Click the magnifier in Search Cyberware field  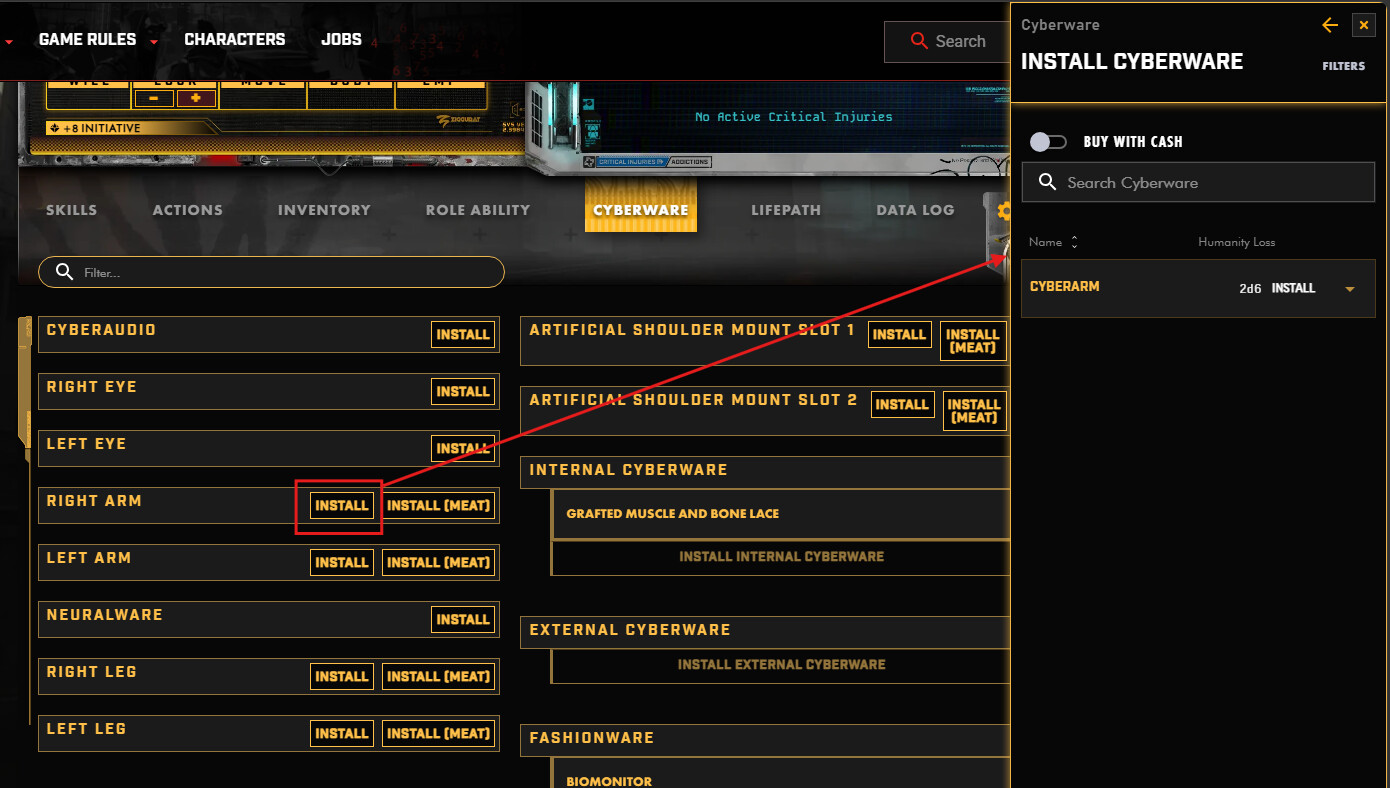pyautogui.click(x=1047, y=182)
